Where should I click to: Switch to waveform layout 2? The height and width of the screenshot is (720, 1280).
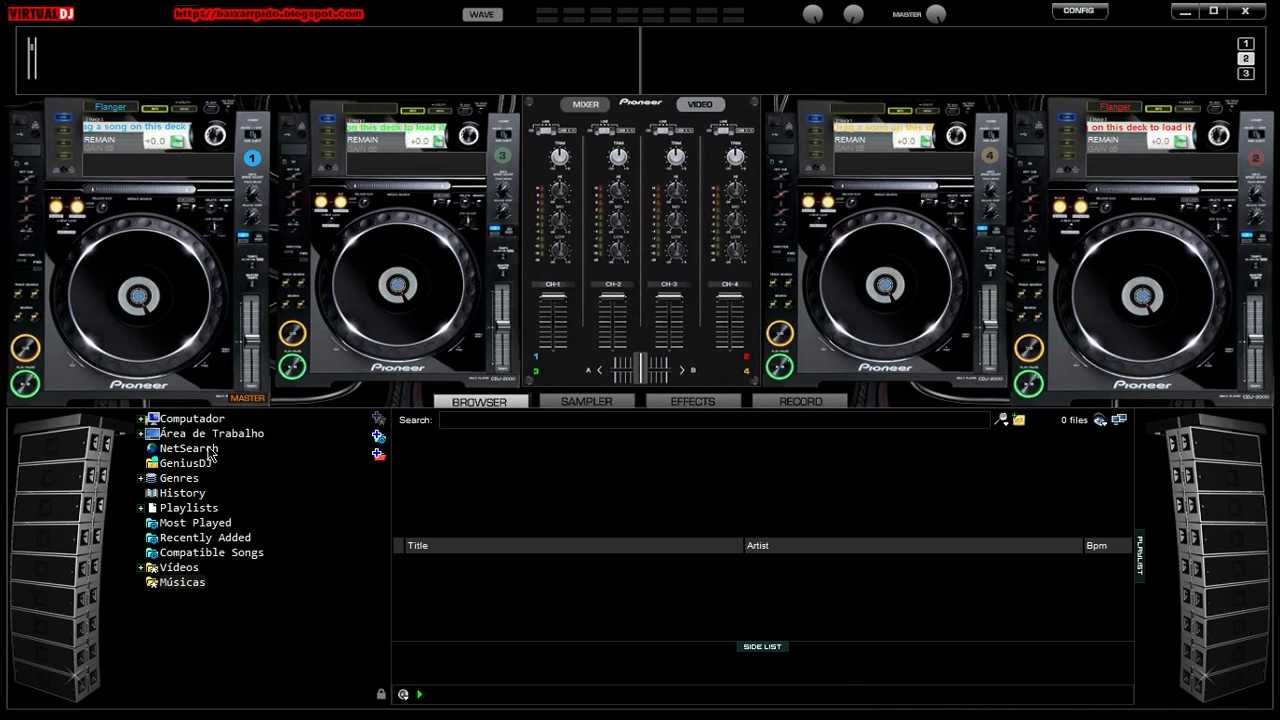click(x=1245, y=59)
